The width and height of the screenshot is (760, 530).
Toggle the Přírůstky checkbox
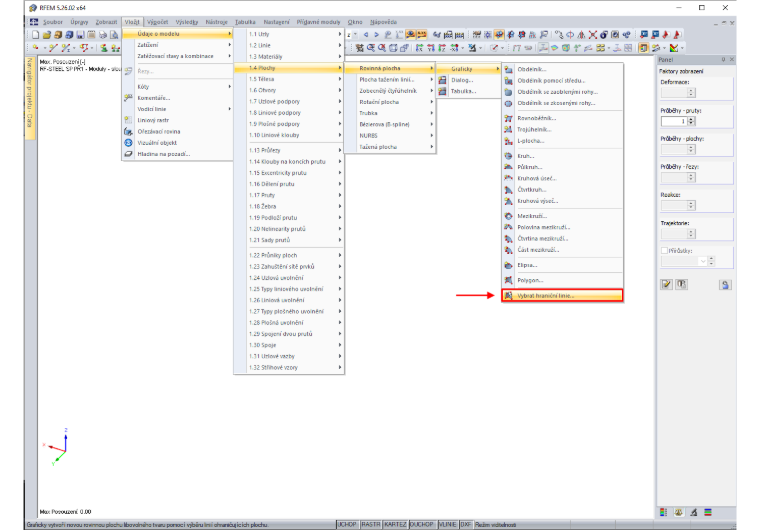click(665, 251)
